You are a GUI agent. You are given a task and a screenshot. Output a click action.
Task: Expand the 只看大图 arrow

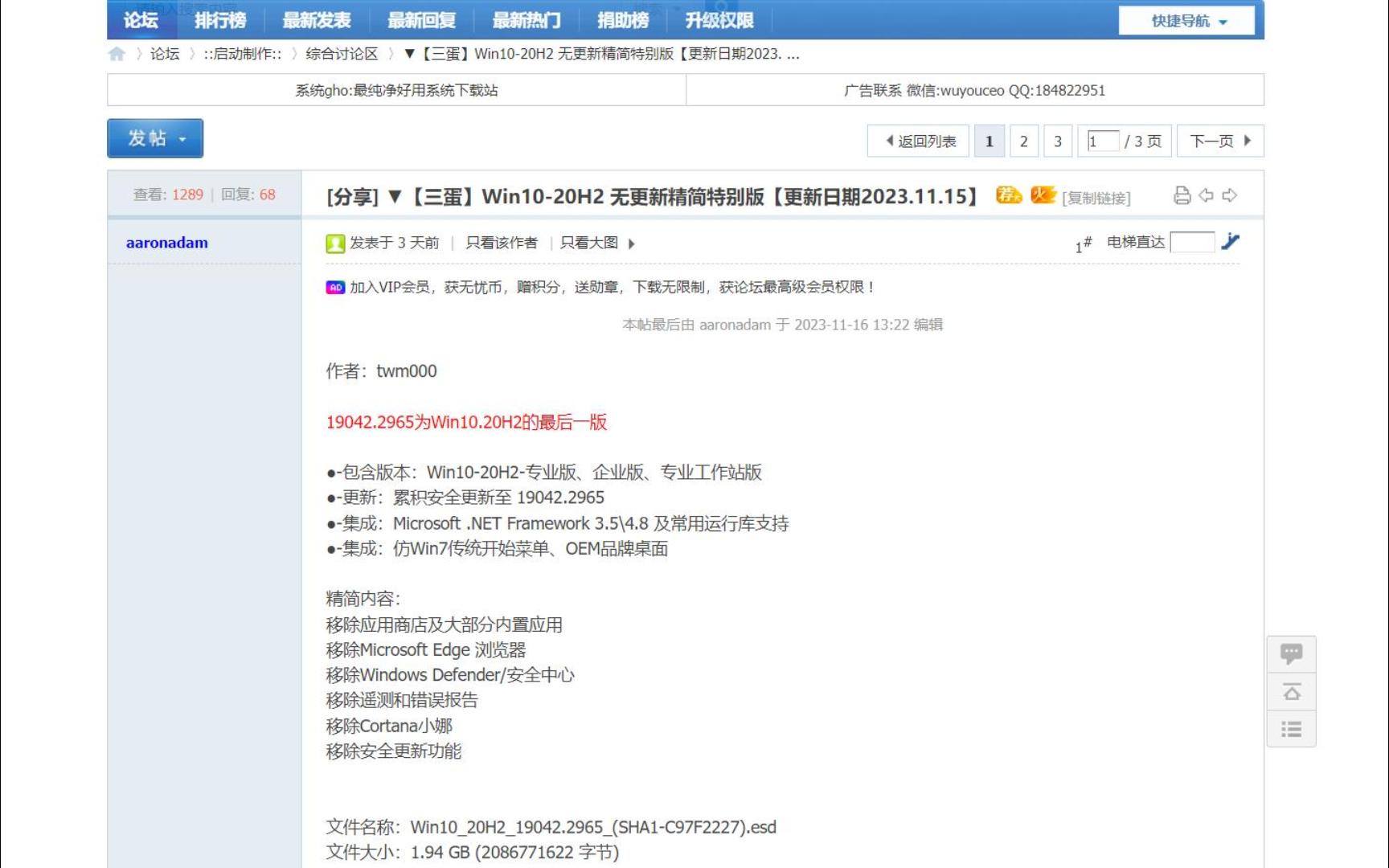632,244
